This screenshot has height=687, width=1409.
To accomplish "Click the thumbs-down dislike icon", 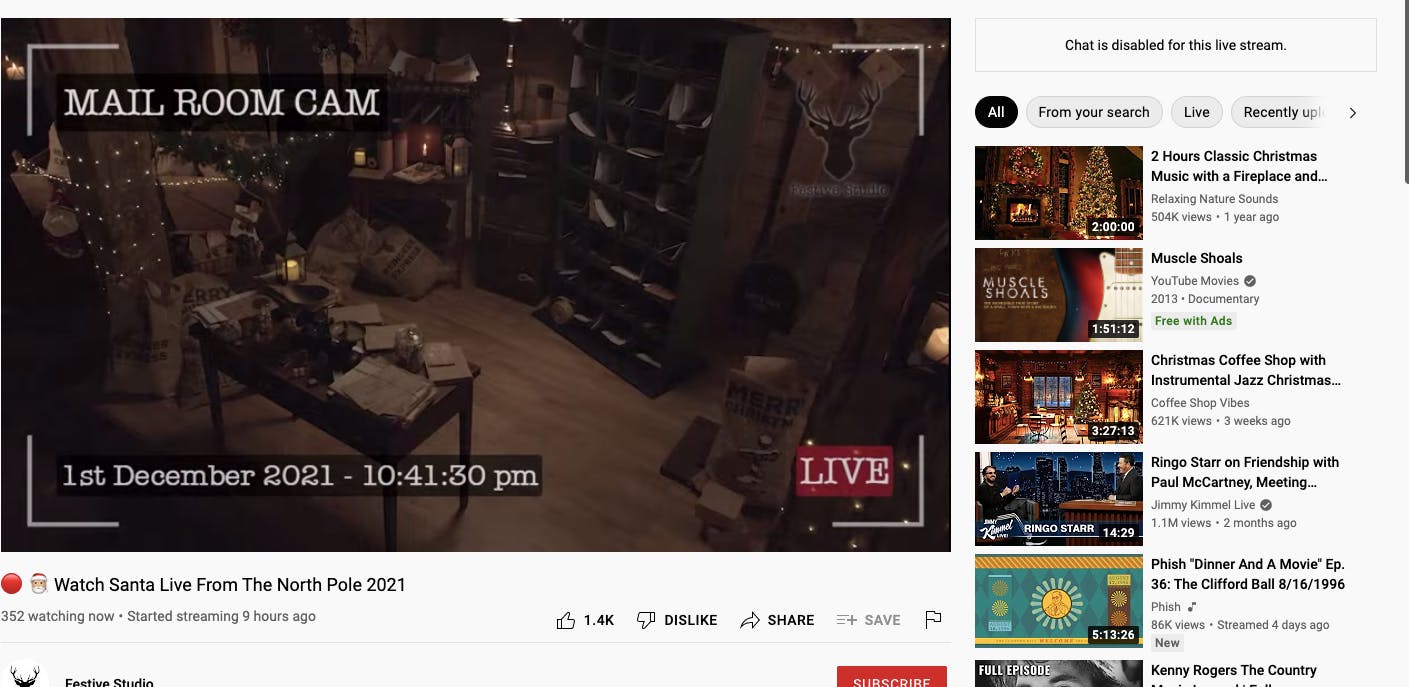I will [646, 620].
